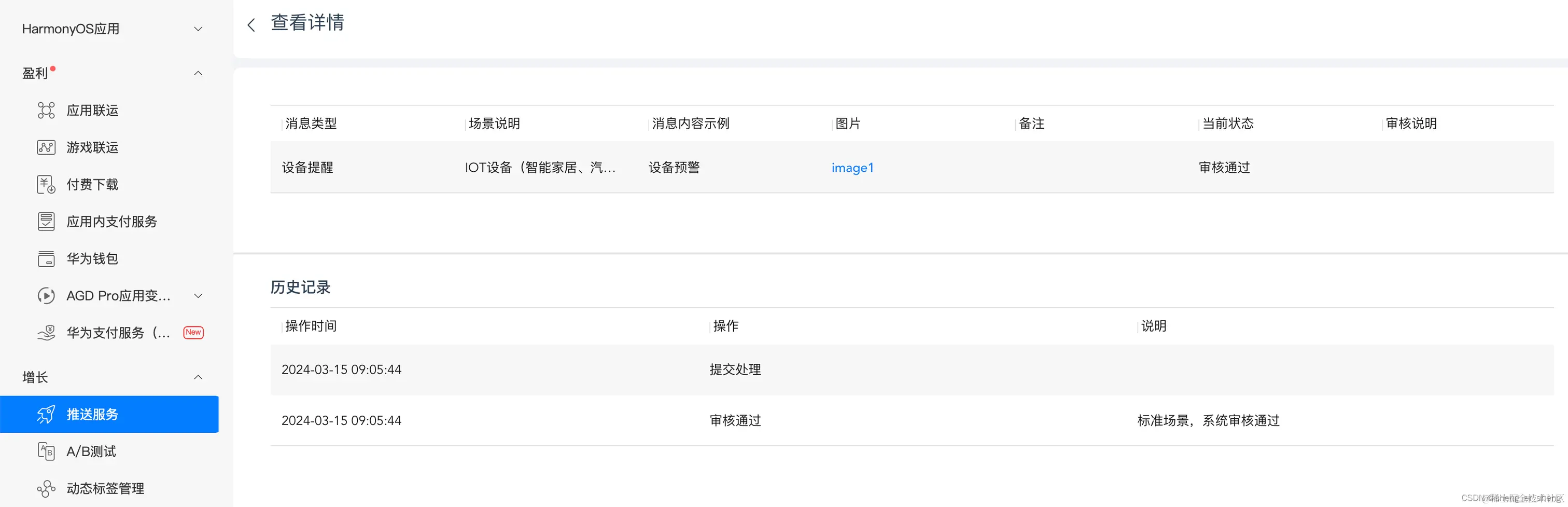Collapse the 盈利 section chevron
1568x507 pixels.
coord(198,73)
